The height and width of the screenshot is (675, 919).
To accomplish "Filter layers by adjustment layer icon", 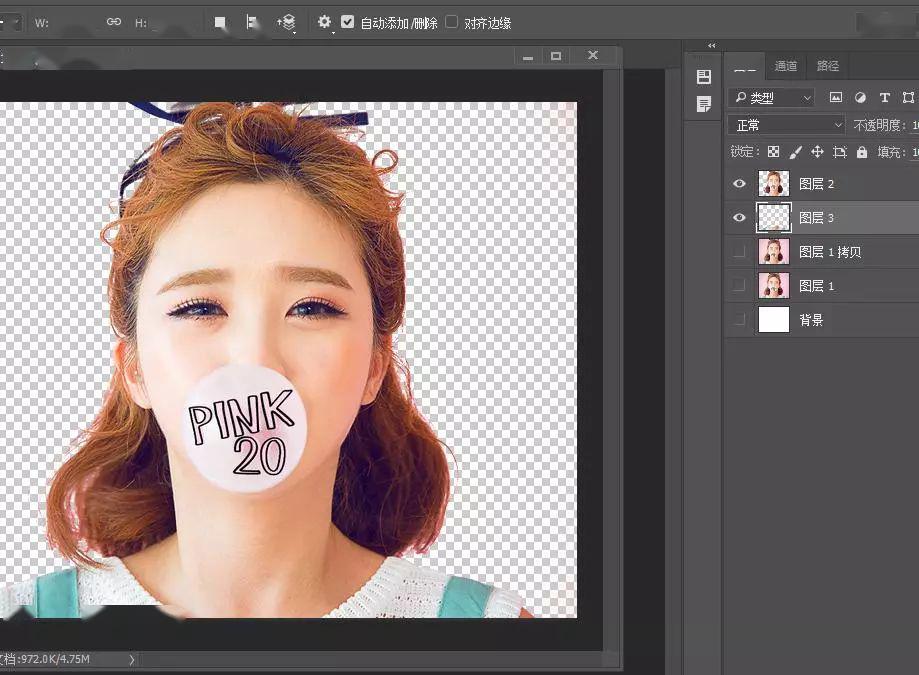I will 860,97.
